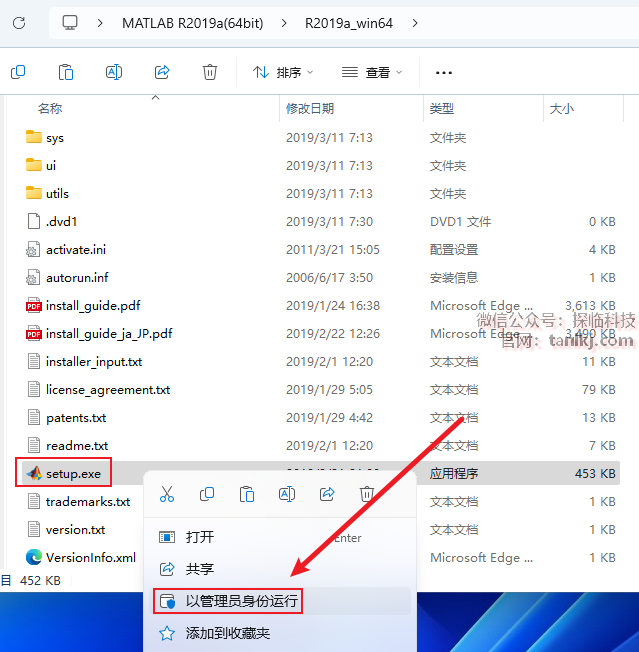This screenshot has height=652, width=639.
Task: Select the ui folder
Action: click(x=41, y=165)
